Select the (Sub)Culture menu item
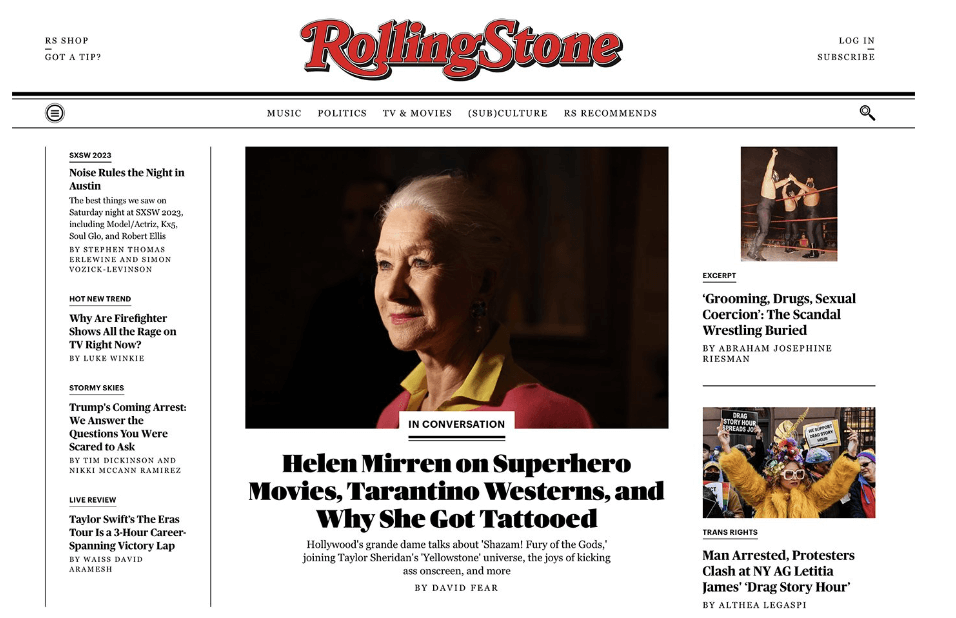Screen dimensions: 956x618 [507, 113]
